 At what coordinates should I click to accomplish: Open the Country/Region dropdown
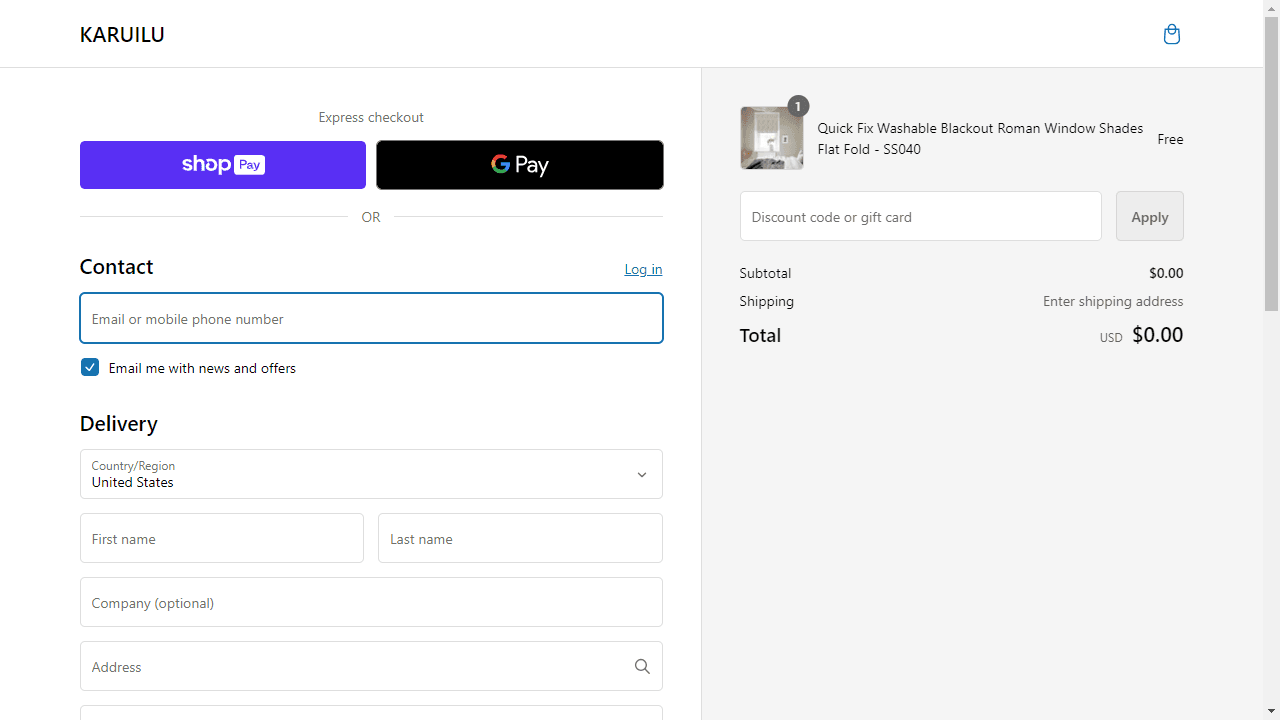pyautogui.click(x=371, y=474)
